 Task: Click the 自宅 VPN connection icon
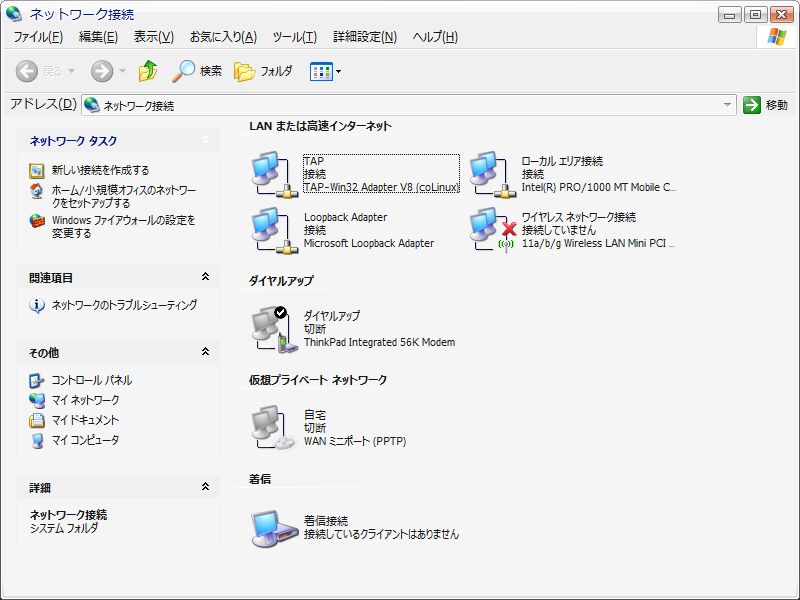(x=270, y=427)
